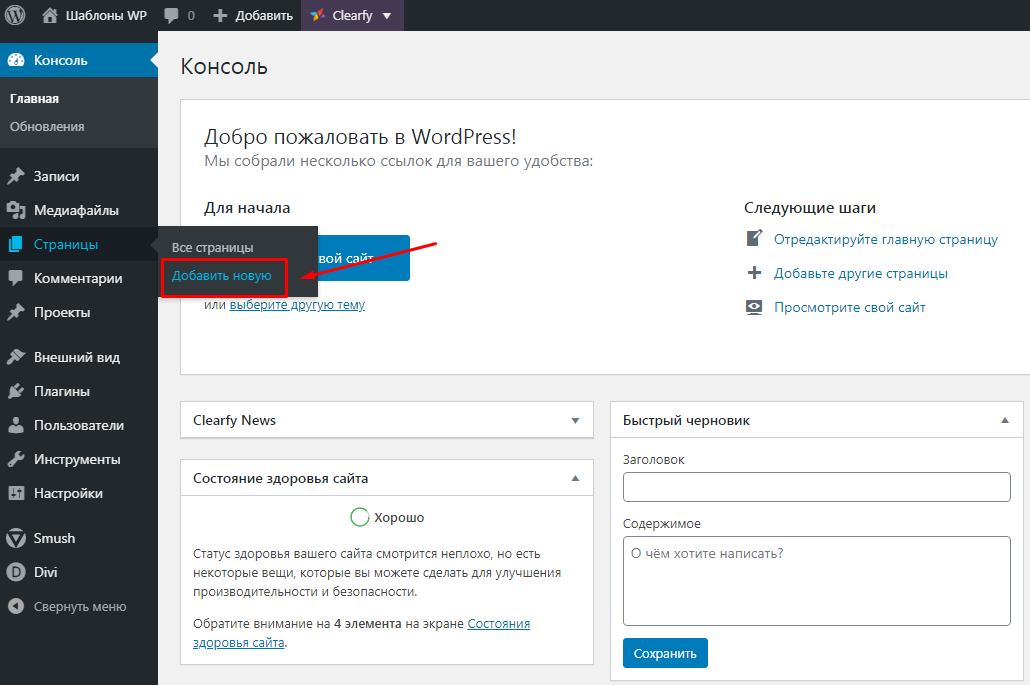Collapse the Clearfy News panel

tap(575, 421)
